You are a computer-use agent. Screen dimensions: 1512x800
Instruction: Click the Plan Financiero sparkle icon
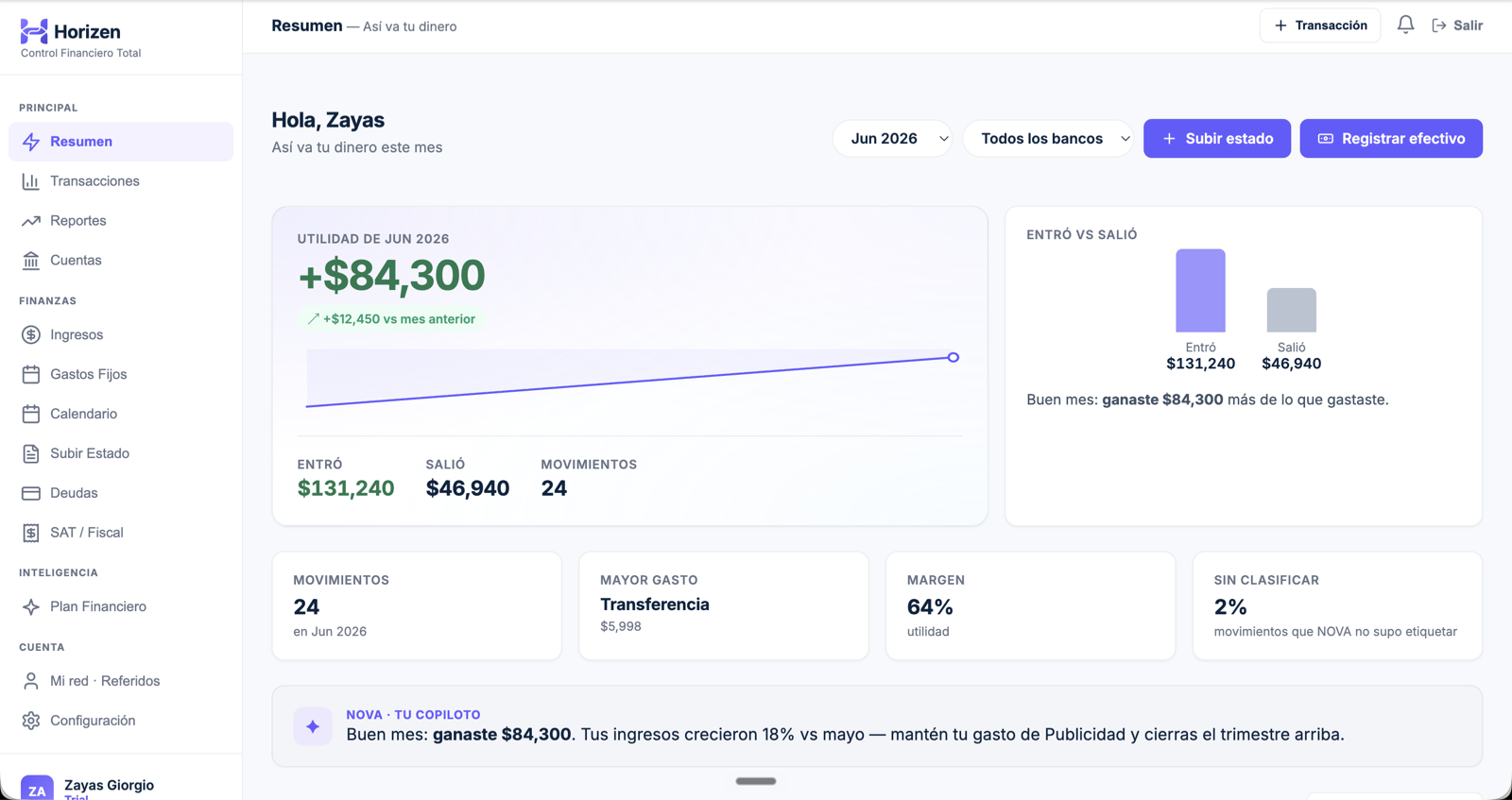[31, 607]
